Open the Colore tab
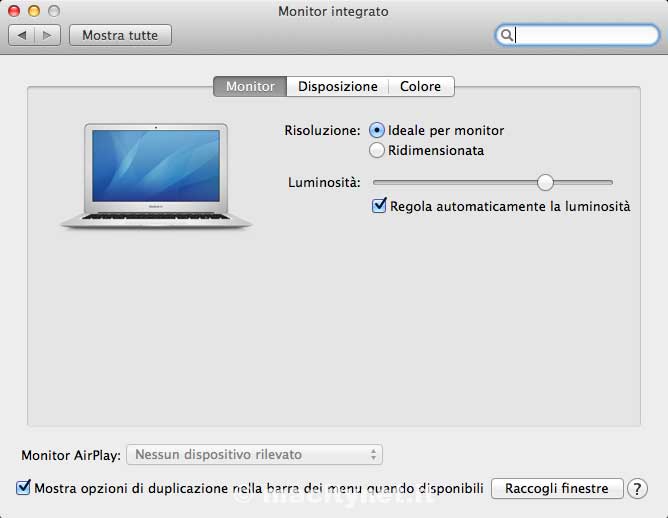The image size is (668, 518). tap(421, 86)
